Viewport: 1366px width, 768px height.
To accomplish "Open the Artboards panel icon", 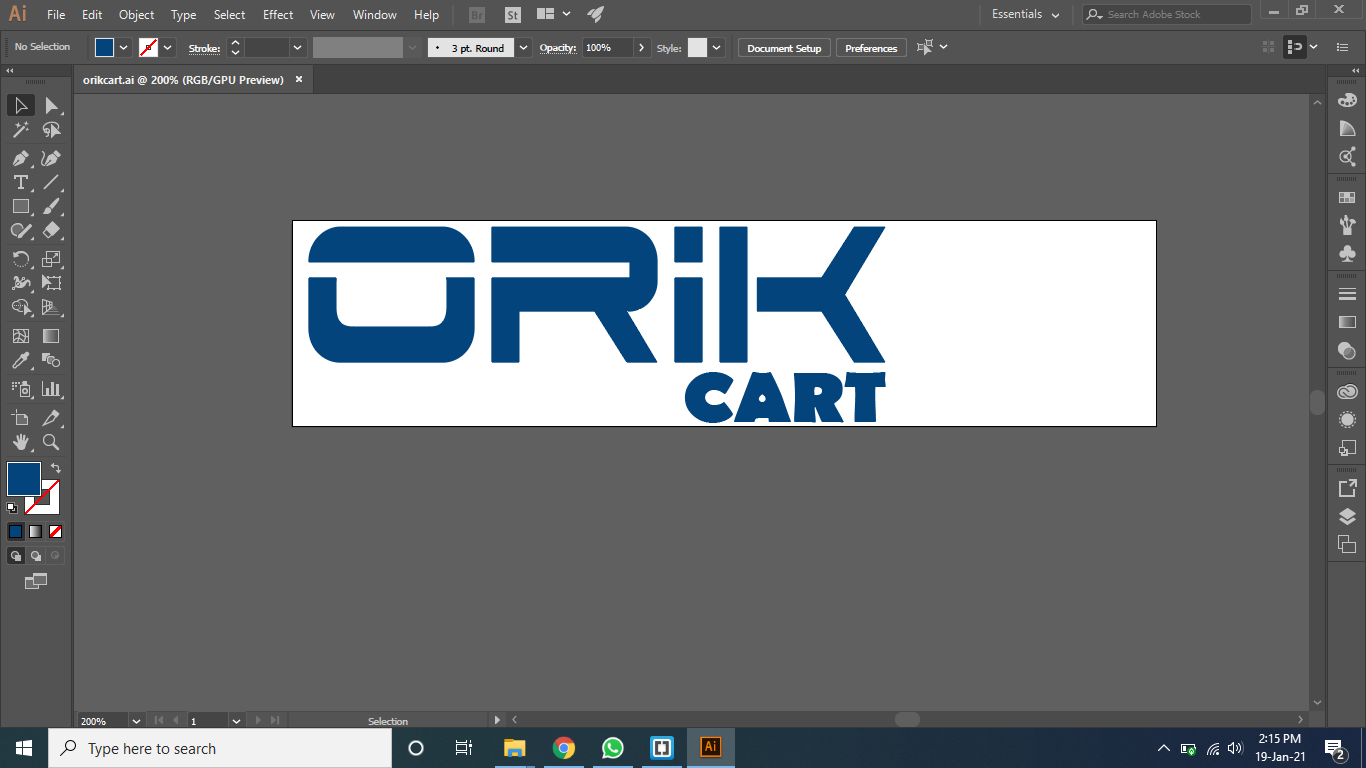I will [x=1347, y=544].
